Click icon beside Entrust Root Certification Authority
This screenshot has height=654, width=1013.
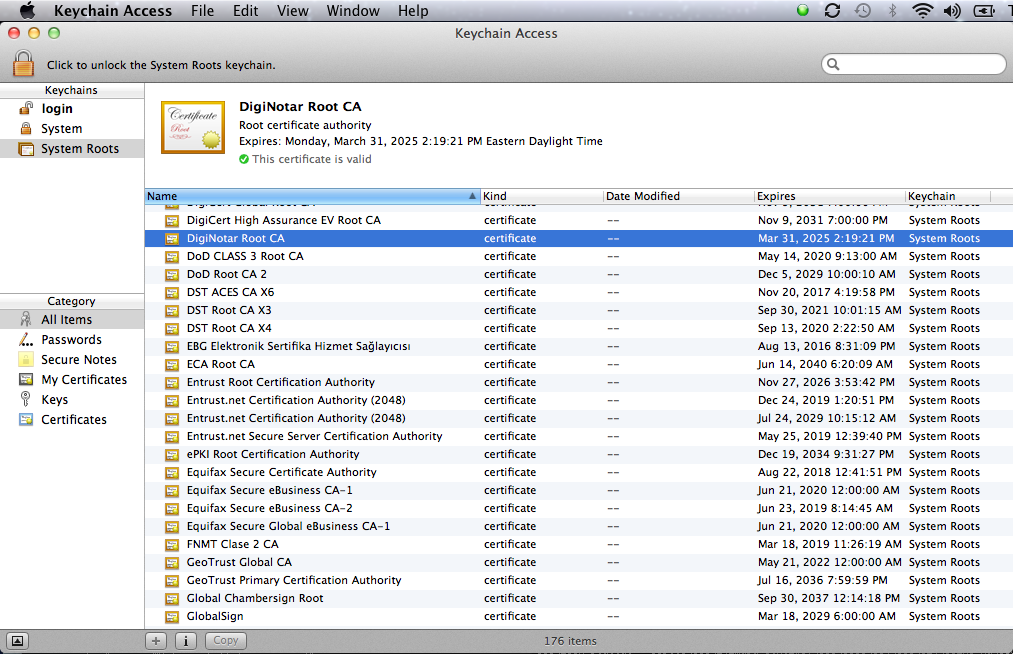pos(172,383)
